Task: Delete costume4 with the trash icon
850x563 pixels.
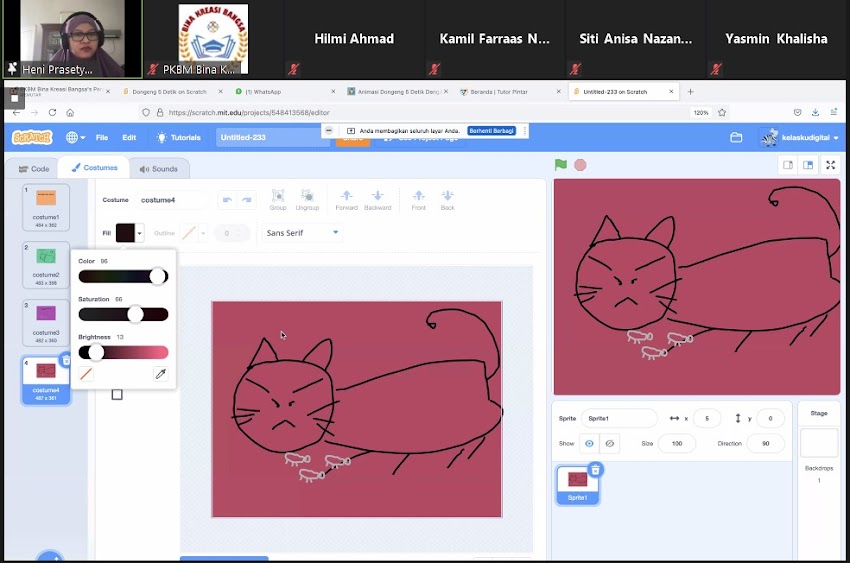Action: 66,360
